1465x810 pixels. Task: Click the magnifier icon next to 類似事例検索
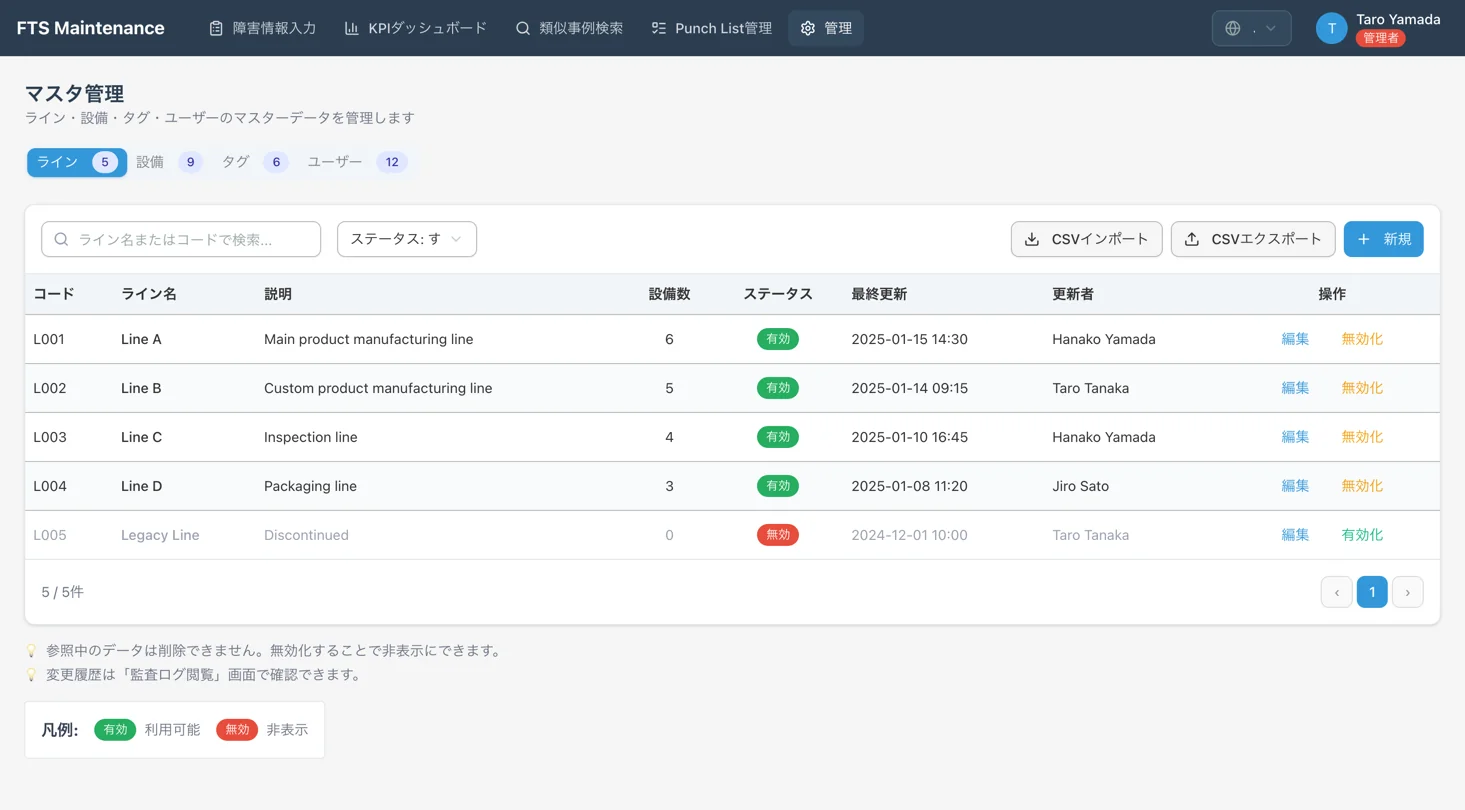click(523, 28)
